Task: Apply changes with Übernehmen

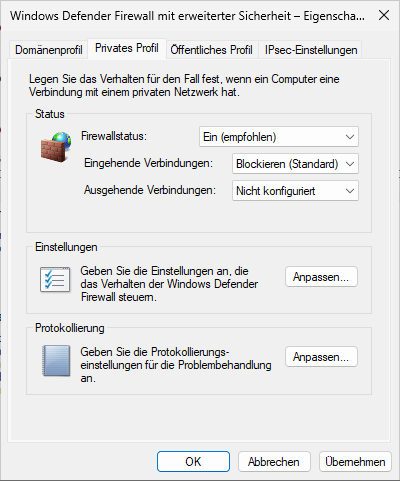Action: point(355,462)
